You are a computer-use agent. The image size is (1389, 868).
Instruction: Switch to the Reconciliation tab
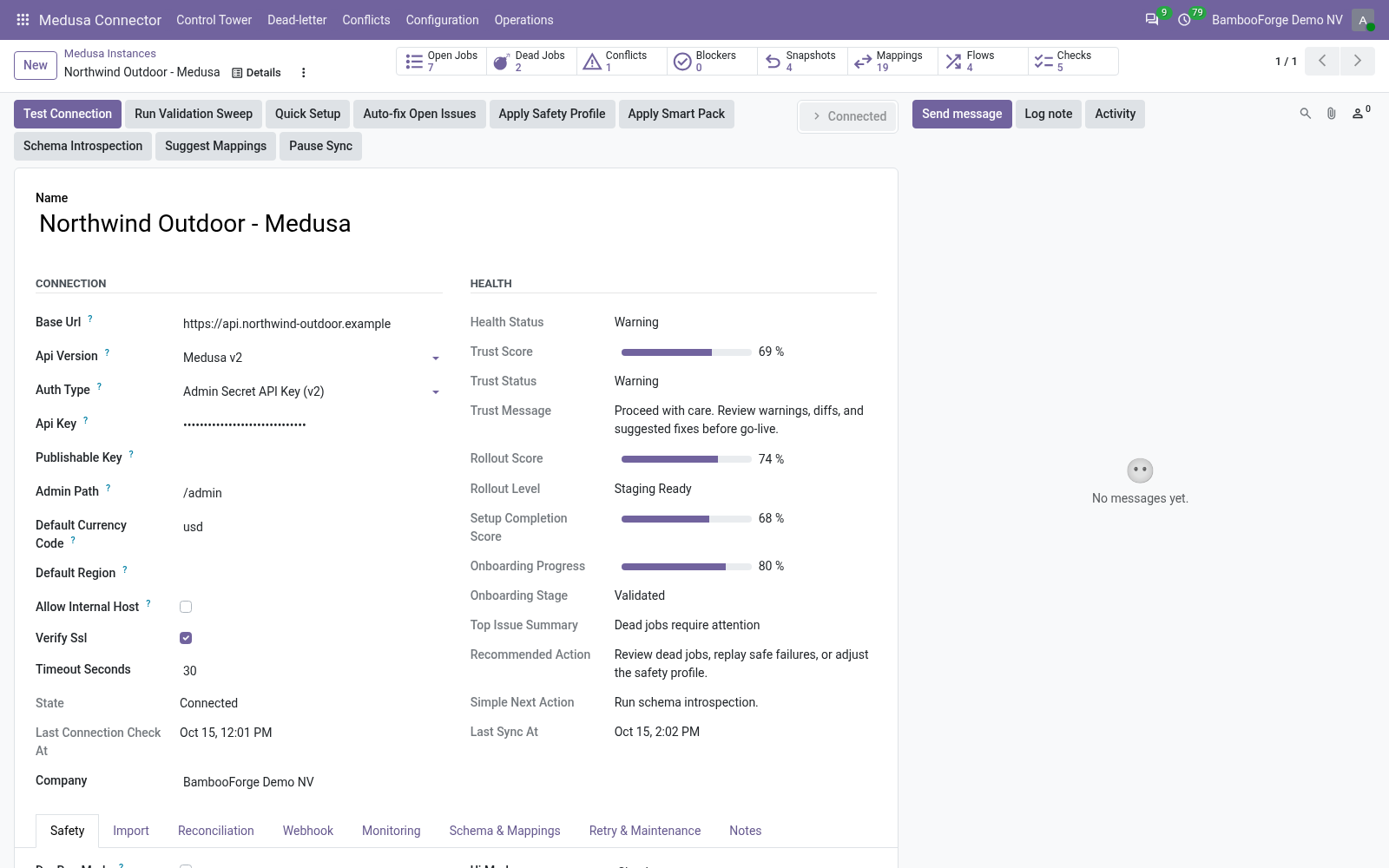(216, 831)
